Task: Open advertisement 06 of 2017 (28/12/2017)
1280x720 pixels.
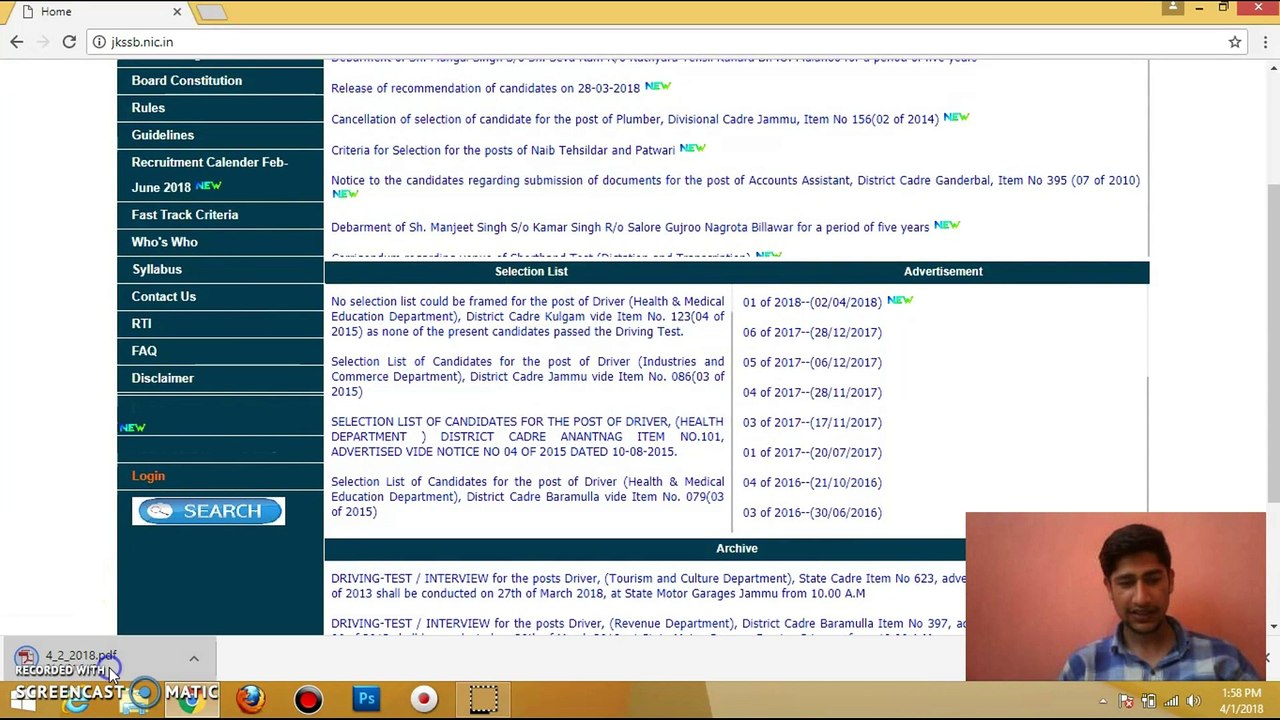Action: [812, 332]
